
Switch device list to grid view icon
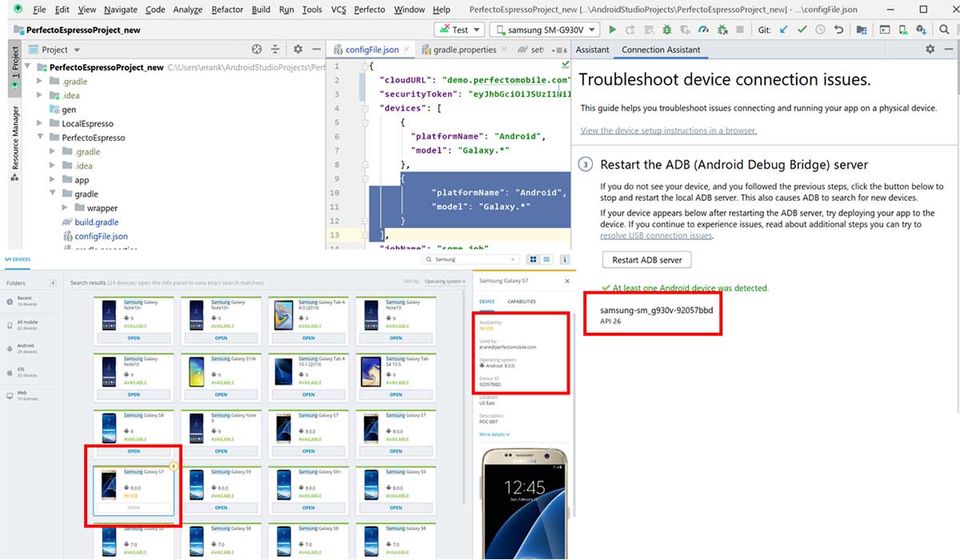point(533,259)
